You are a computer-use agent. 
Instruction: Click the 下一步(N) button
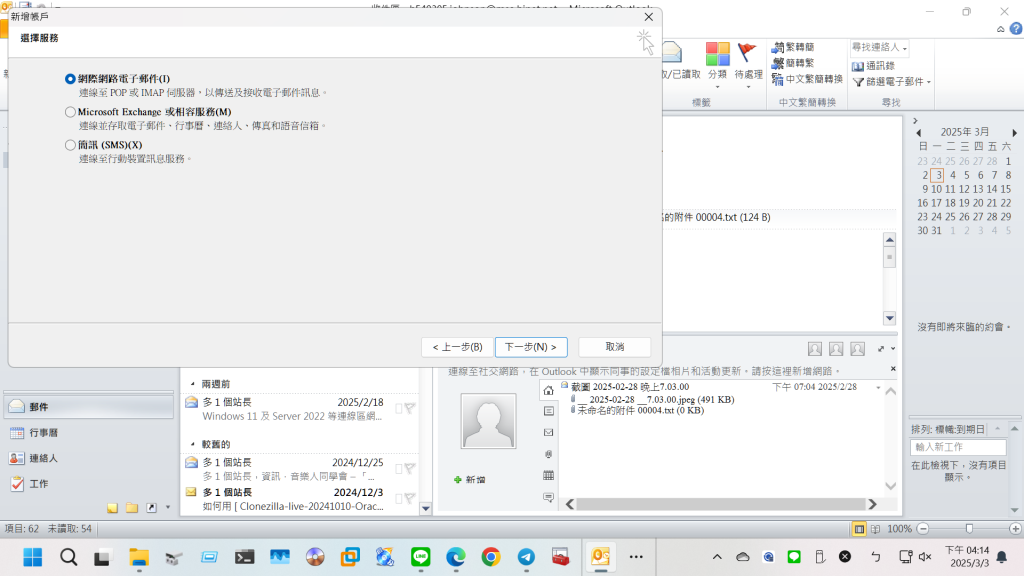click(531, 347)
